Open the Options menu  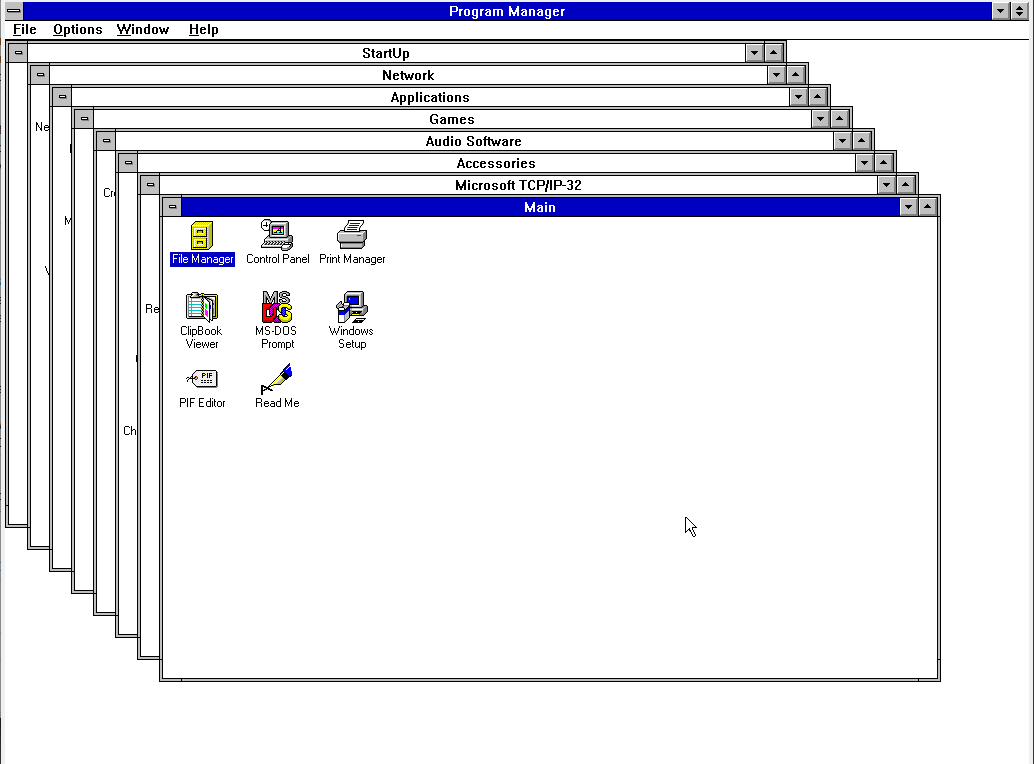tap(78, 30)
